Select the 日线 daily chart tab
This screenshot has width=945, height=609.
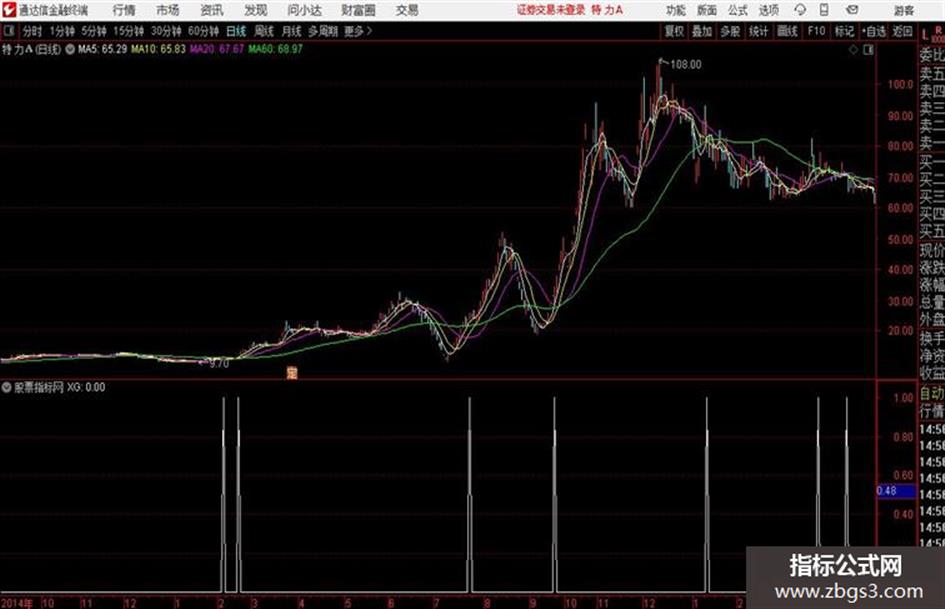coord(236,31)
